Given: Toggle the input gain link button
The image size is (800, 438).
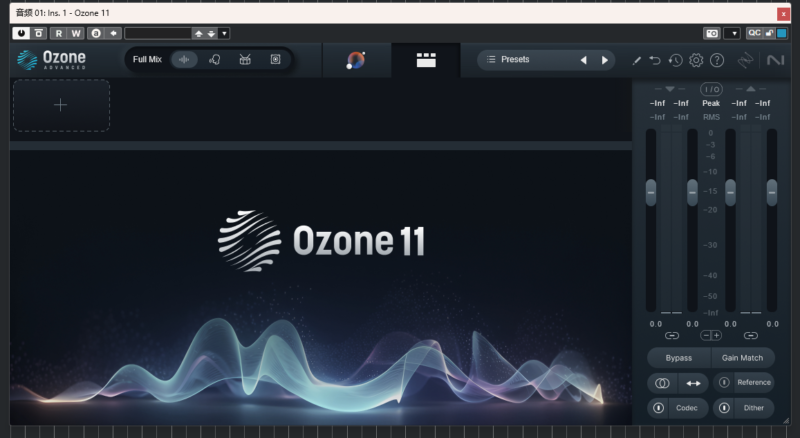Looking at the screenshot, I should (x=671, y=335).
